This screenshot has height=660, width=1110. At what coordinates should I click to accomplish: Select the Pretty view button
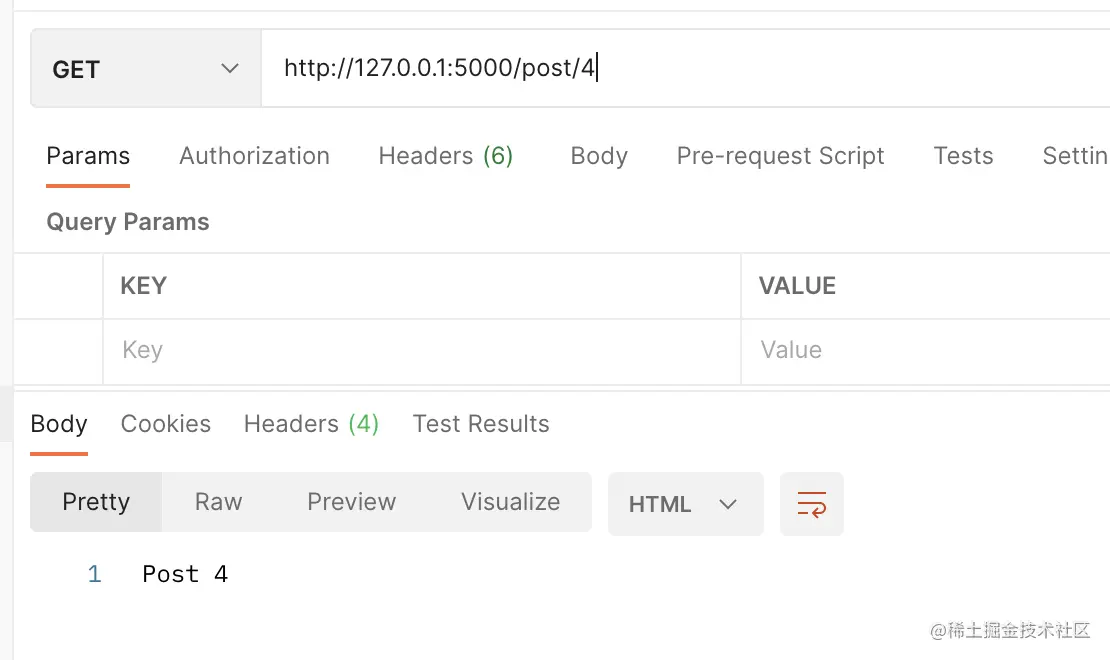click(96, 502)
